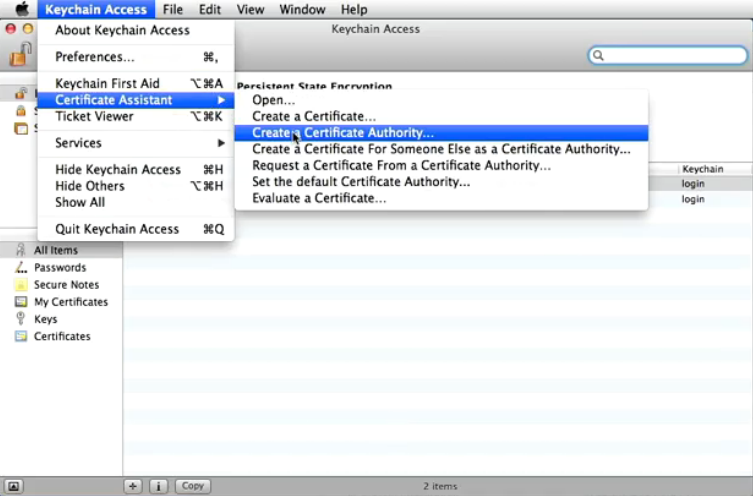Select Keys in the Category list
Viewport: 753px width, 496px height.
pos(61,319)
